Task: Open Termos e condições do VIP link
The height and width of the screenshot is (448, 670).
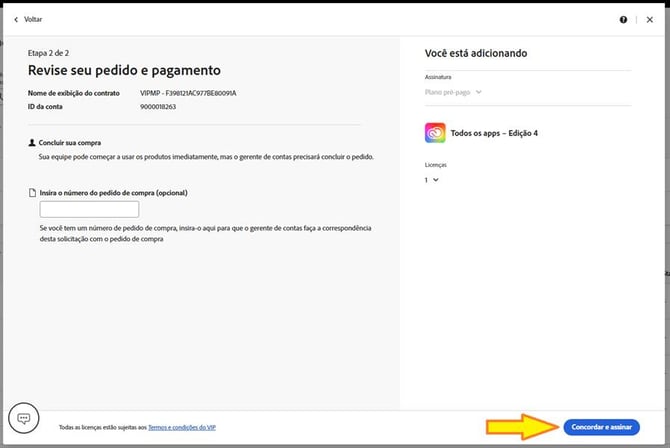Action: (x=182, y=427)
